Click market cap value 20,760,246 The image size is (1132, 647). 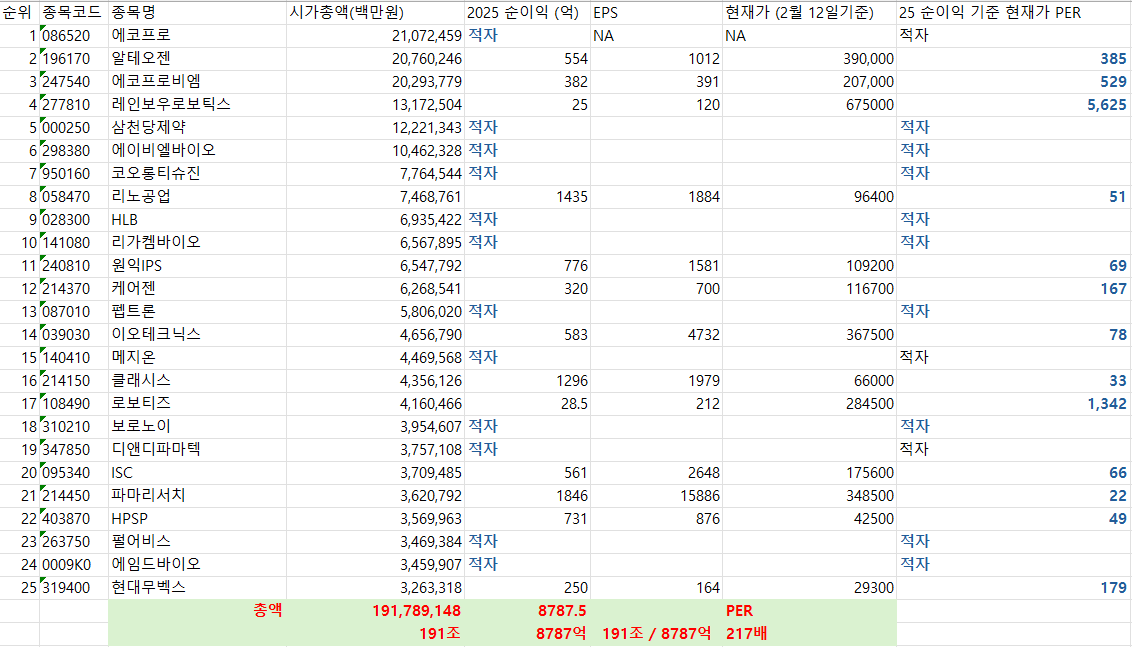click(x=375, y=58)
